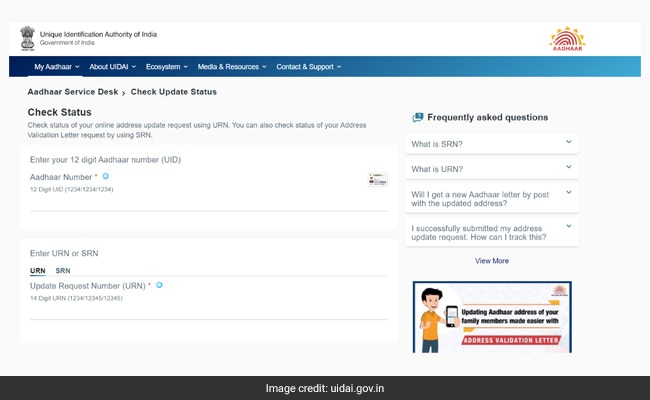Click the Government of India emblem icon

point(27,37)
